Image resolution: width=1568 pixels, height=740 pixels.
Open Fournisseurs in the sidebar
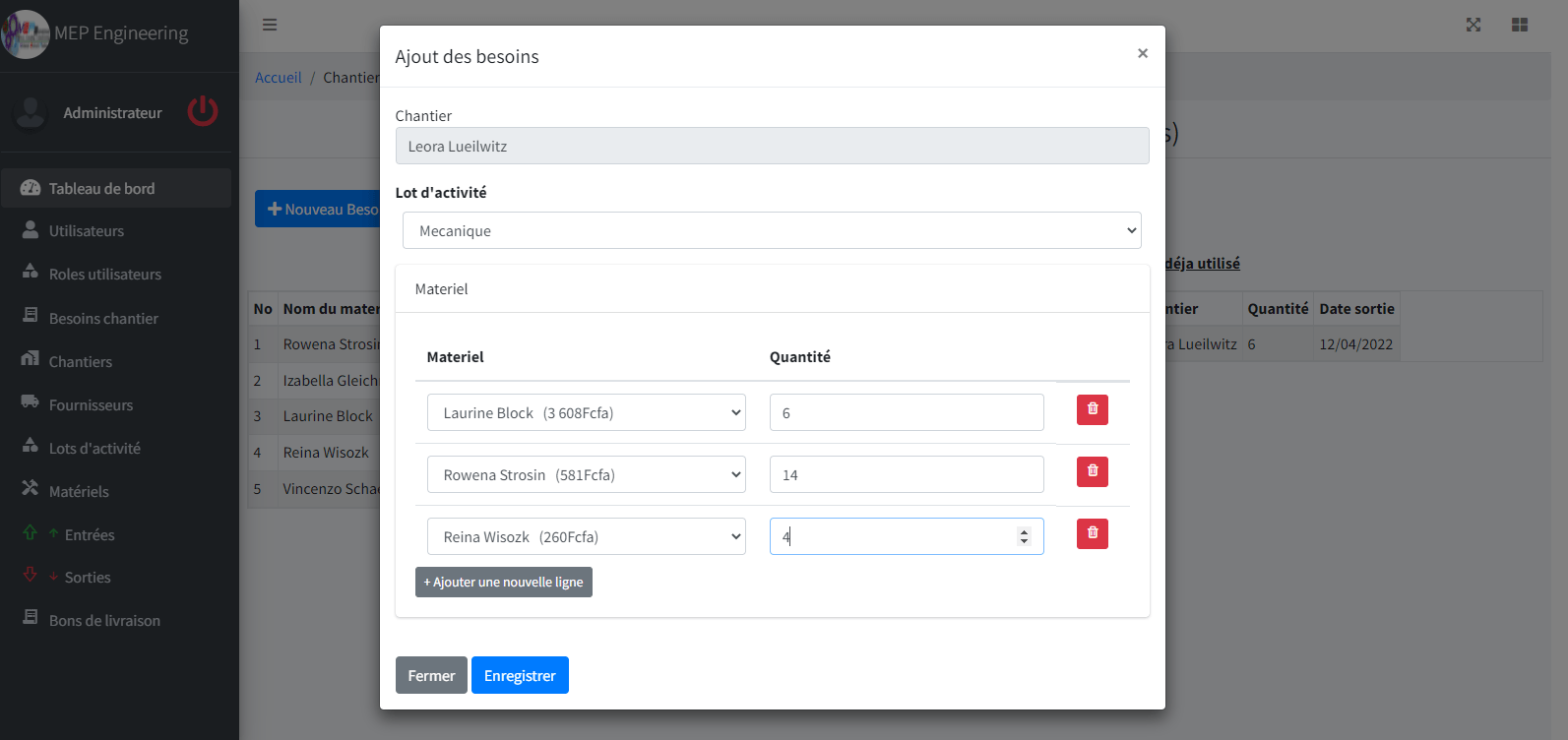(x=91, y=404)
